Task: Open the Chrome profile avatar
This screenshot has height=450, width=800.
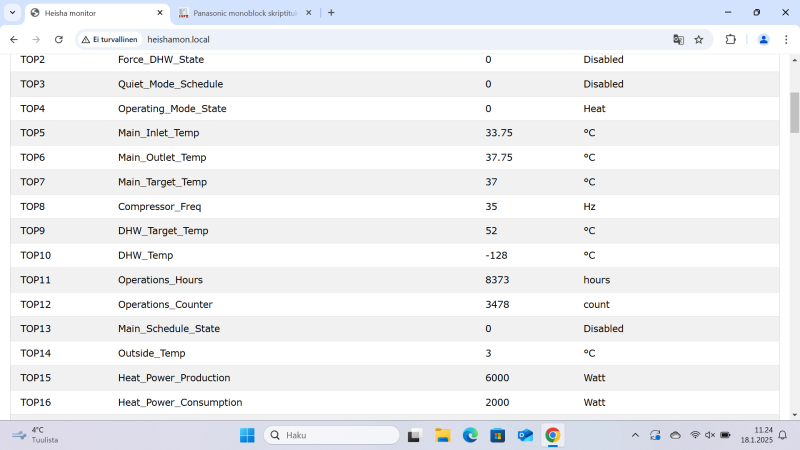Action: (x=763, y=39)
